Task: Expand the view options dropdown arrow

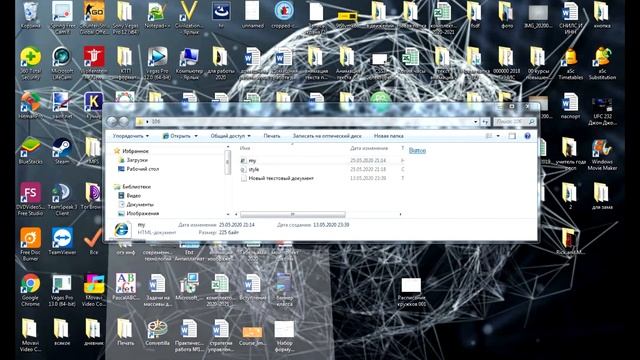Action: click(498, 136)
